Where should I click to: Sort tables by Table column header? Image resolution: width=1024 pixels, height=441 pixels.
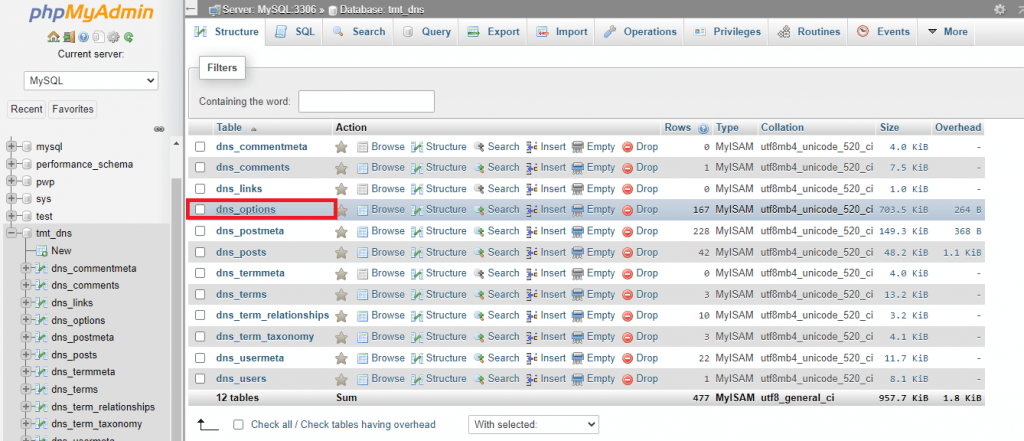229,127
